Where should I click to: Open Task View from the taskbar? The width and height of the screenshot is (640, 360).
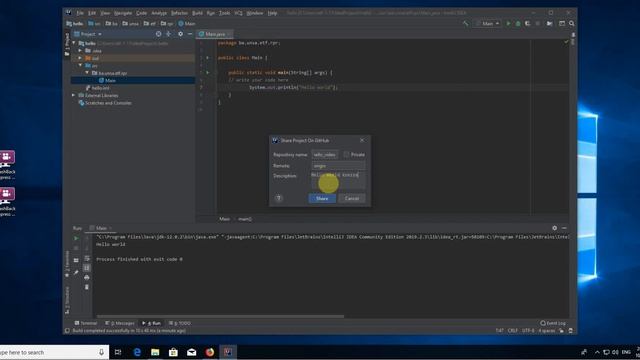[118, 352]
